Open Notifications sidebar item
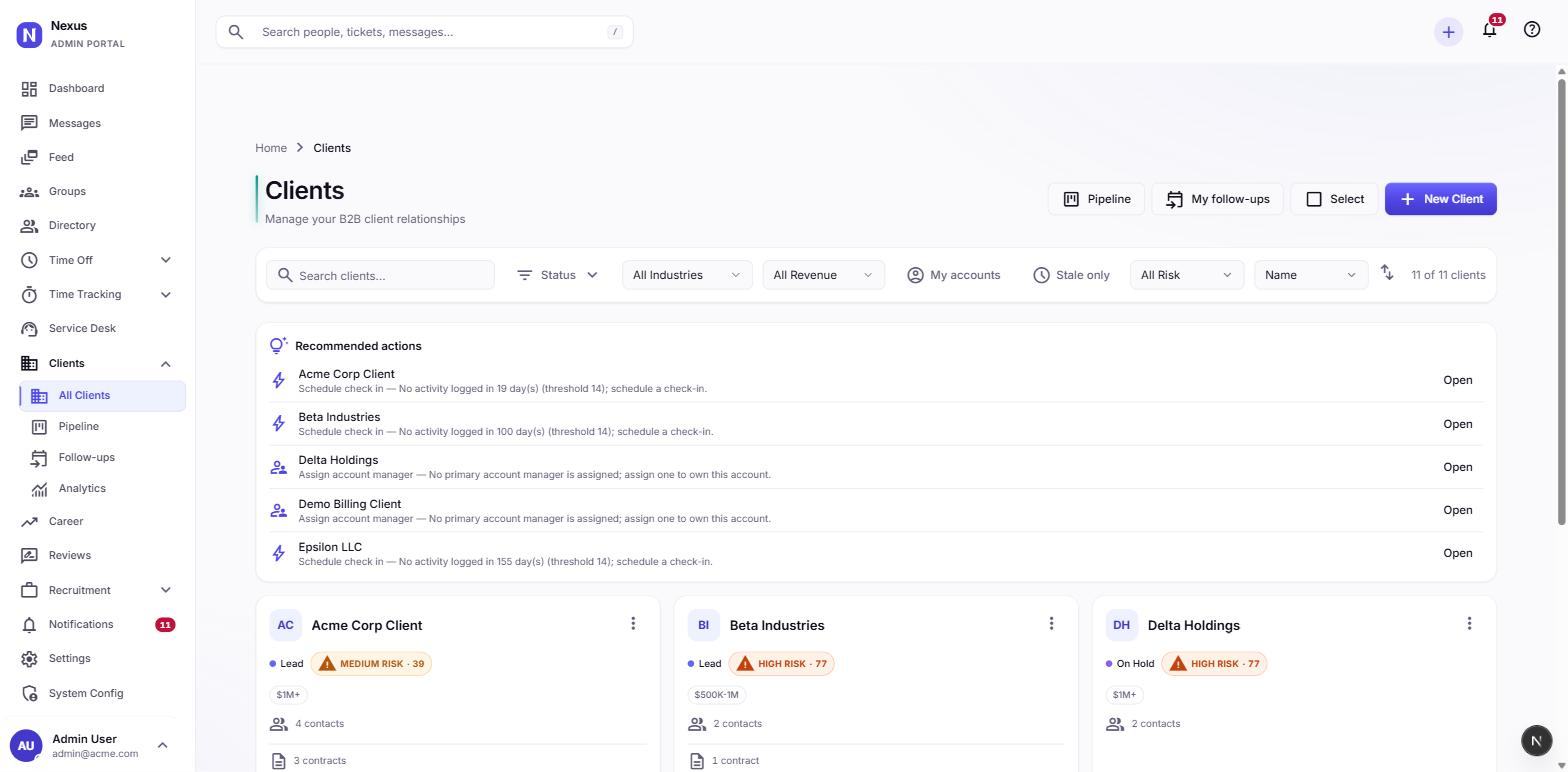The width and height of the screenshot is (1568, 772). pos(97,624)
